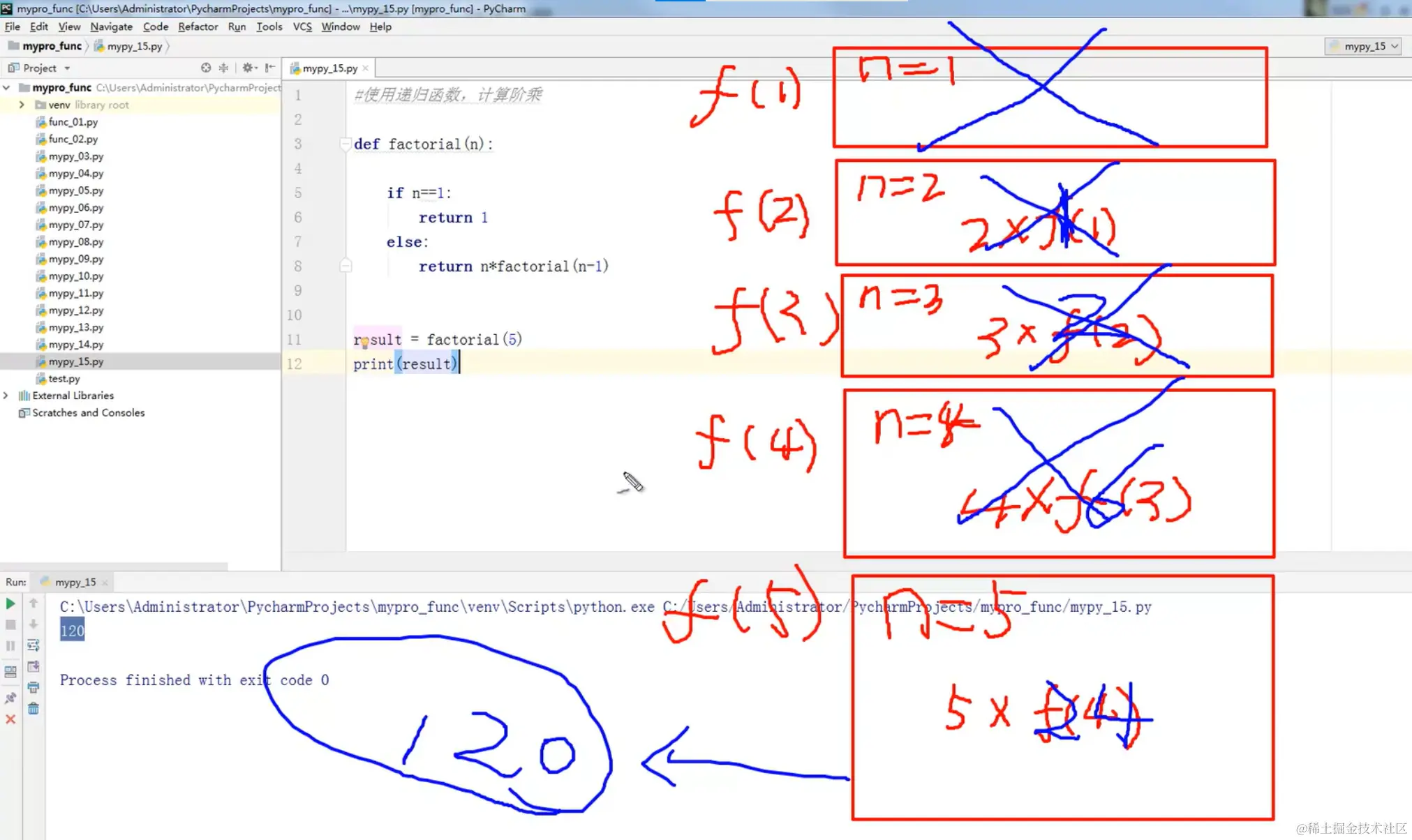Click scroll from source target icon
1412x840 pixels.
[205, 68]
